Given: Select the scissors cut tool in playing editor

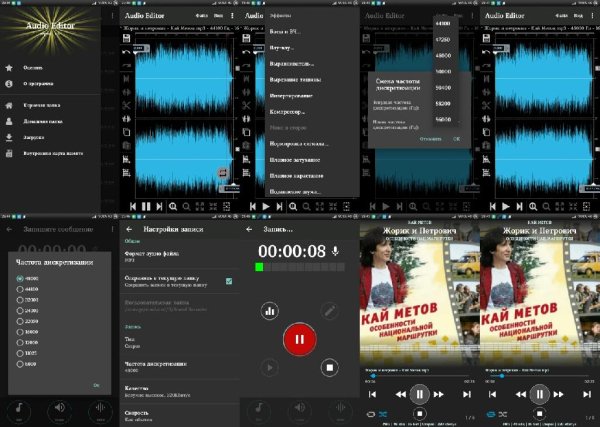Looking at the screenshot, I should point(127,105).
